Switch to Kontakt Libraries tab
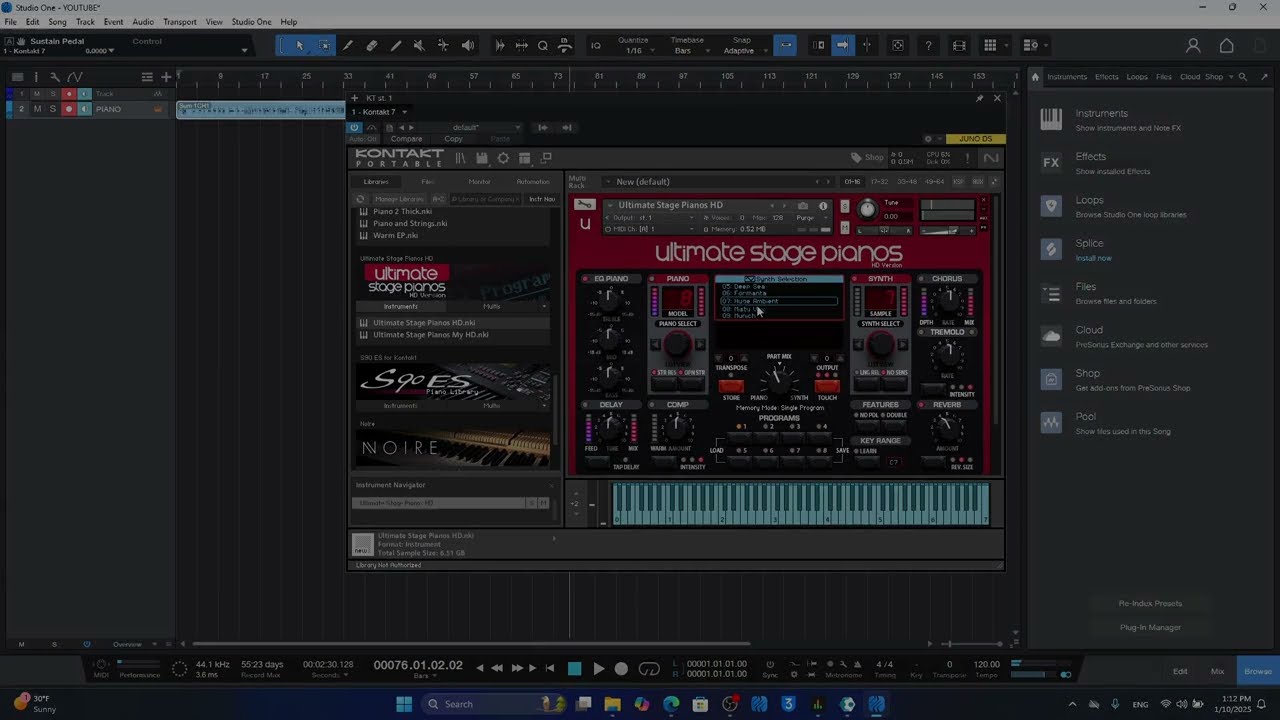 376,182
